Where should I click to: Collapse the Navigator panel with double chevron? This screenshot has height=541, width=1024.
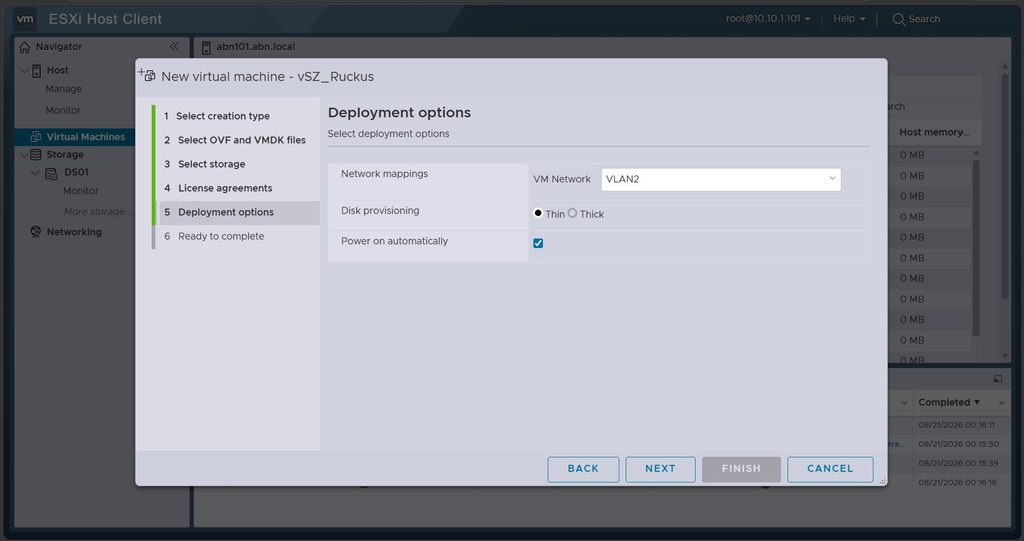174,46
